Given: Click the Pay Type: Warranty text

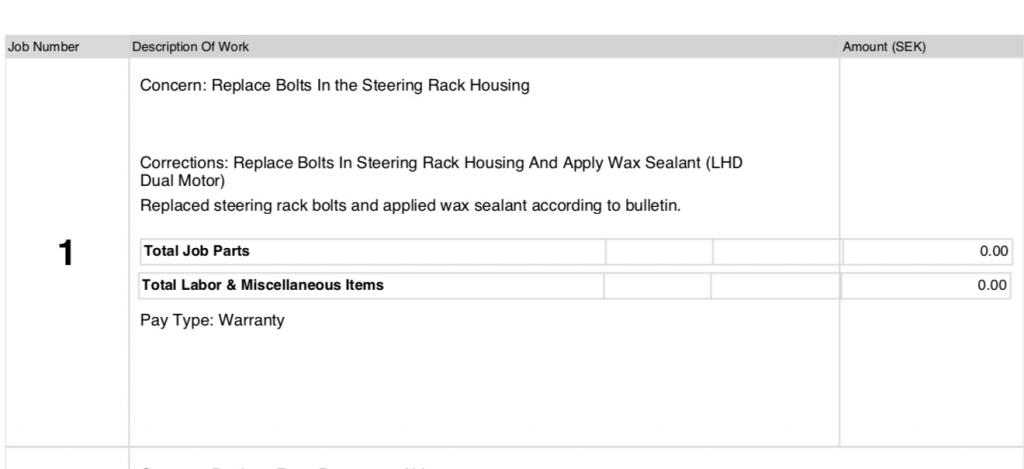Looking at the screenshot, I should tap(212, 321).
